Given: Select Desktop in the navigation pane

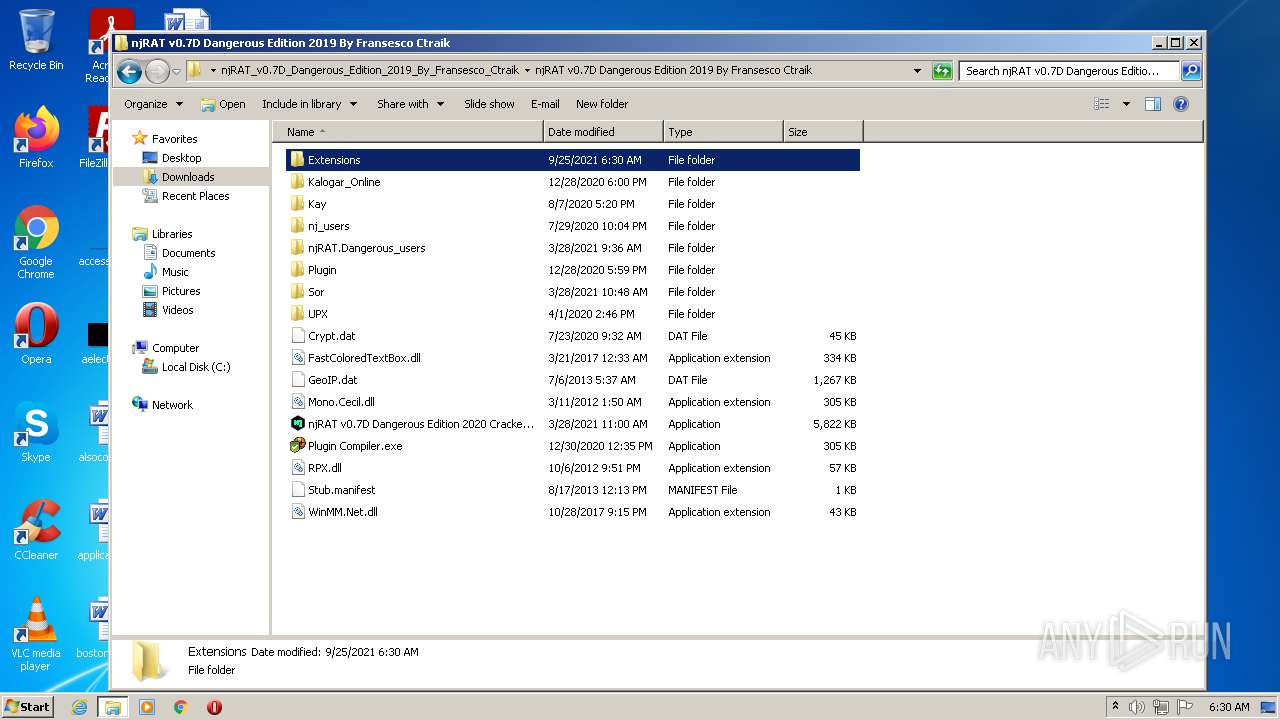Looking at the screenshot, I should [181, 158].
